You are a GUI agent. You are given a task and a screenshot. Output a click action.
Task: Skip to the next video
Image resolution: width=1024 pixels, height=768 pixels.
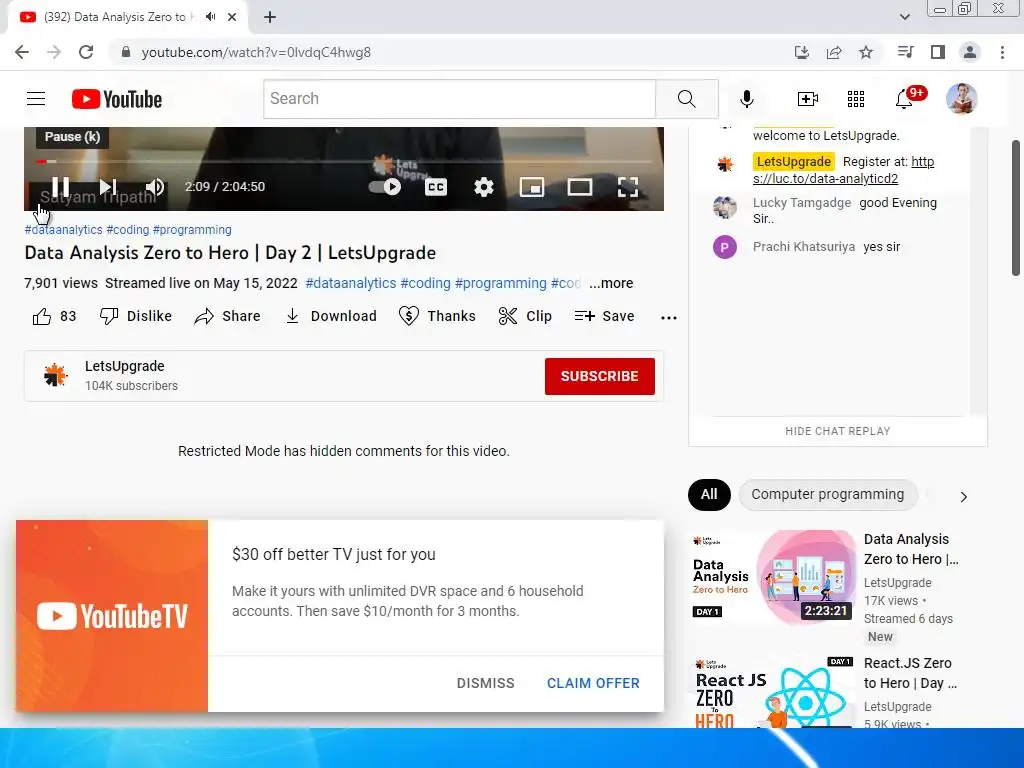(108, 187)
